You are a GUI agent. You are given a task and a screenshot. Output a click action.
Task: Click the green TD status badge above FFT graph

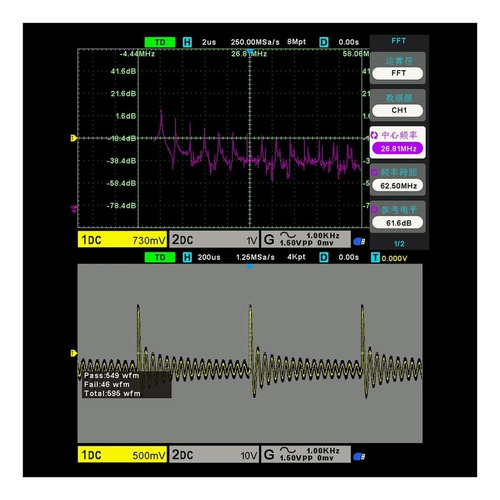tap(160, 42)
